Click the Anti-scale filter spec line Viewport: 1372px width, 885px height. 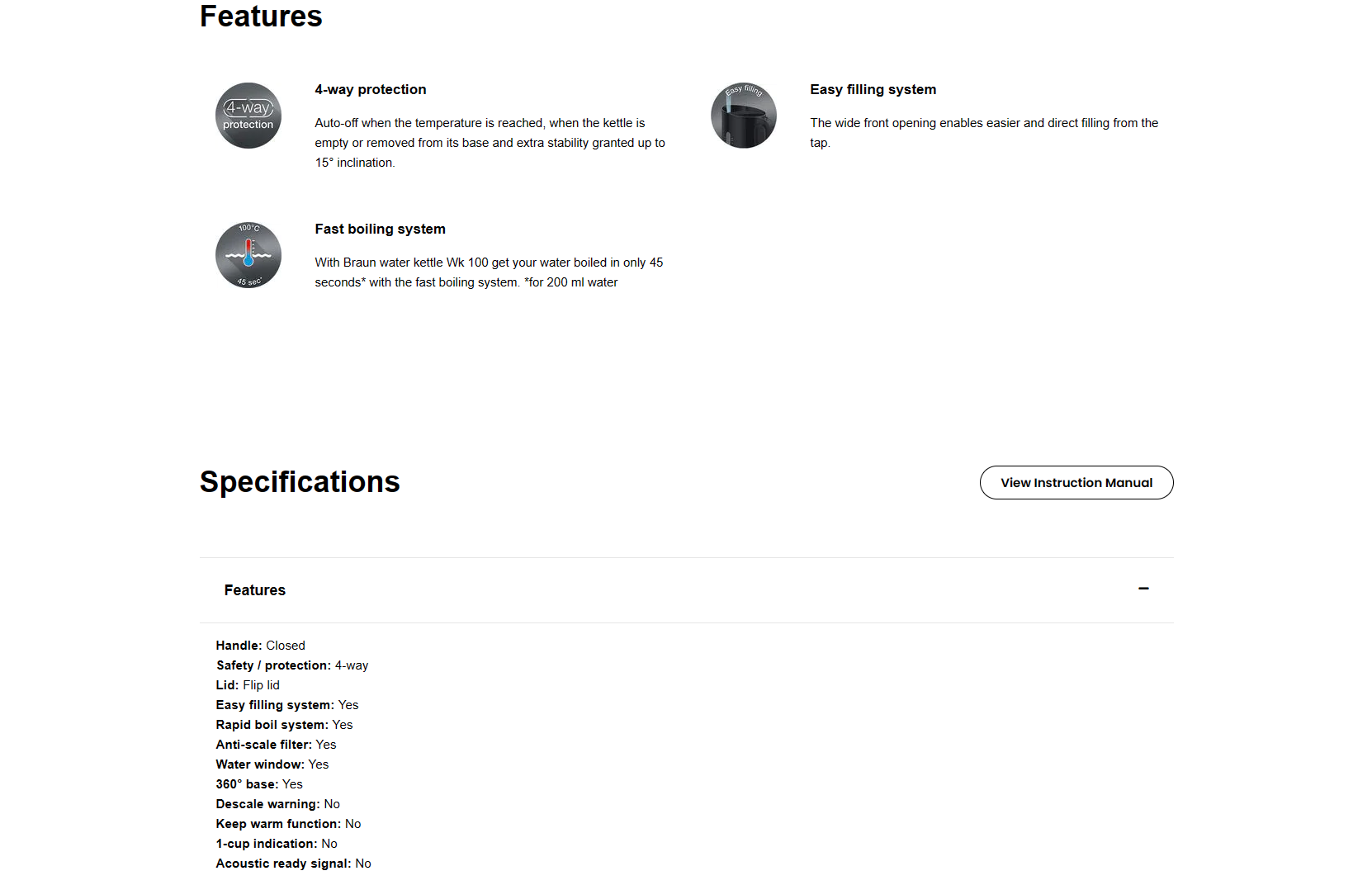click(x=277, y=745)
